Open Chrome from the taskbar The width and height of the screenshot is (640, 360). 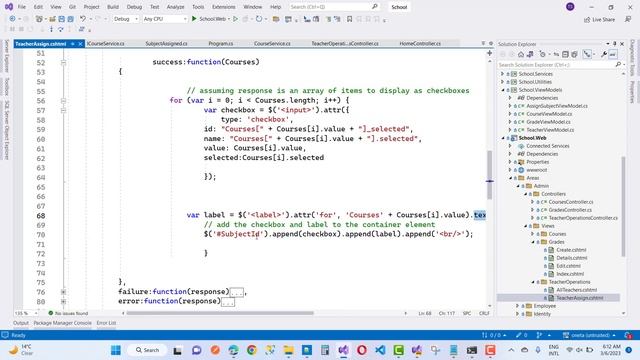coord(252,350)
